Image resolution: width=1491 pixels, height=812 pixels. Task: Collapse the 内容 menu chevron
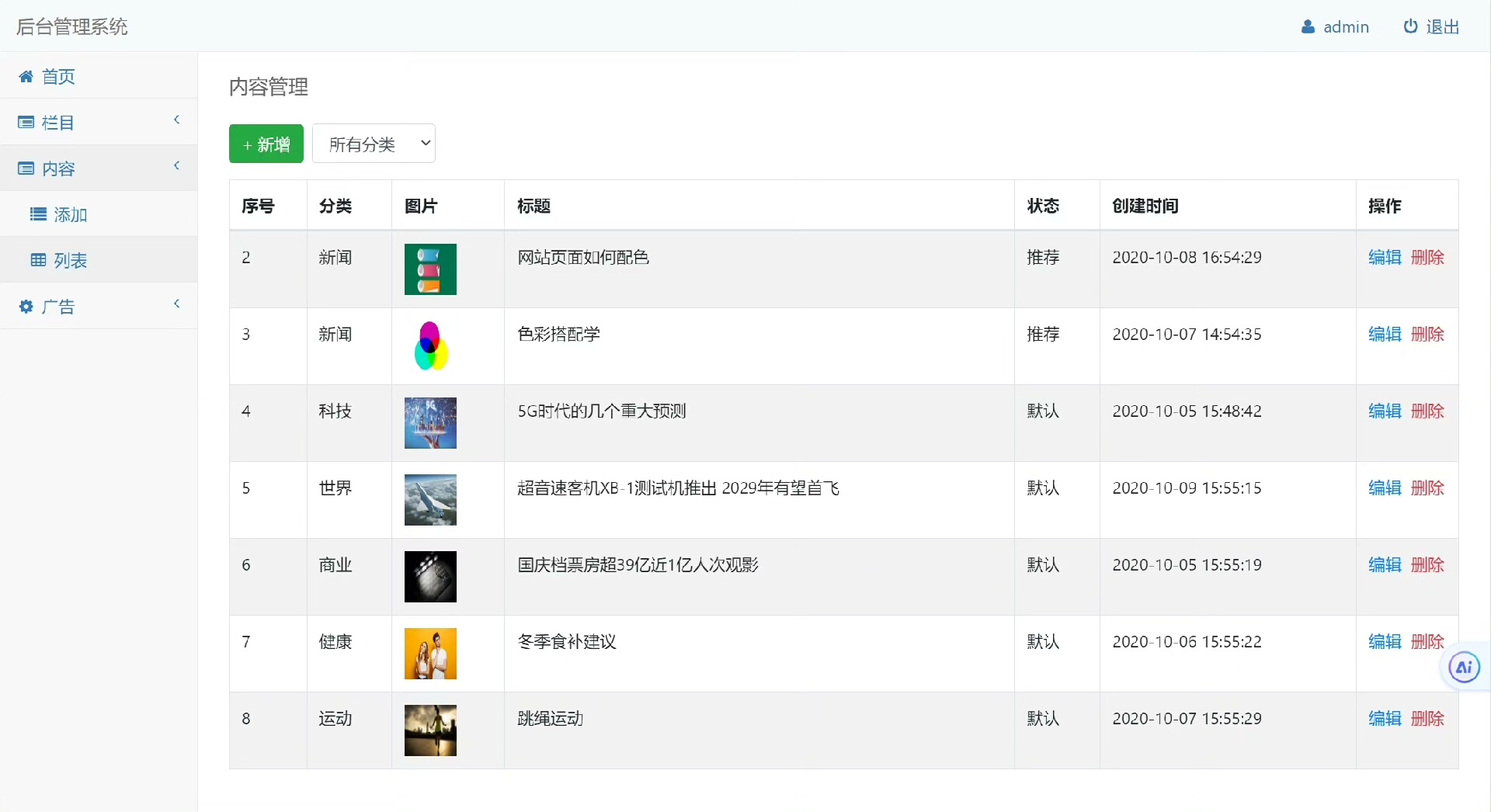177,165
